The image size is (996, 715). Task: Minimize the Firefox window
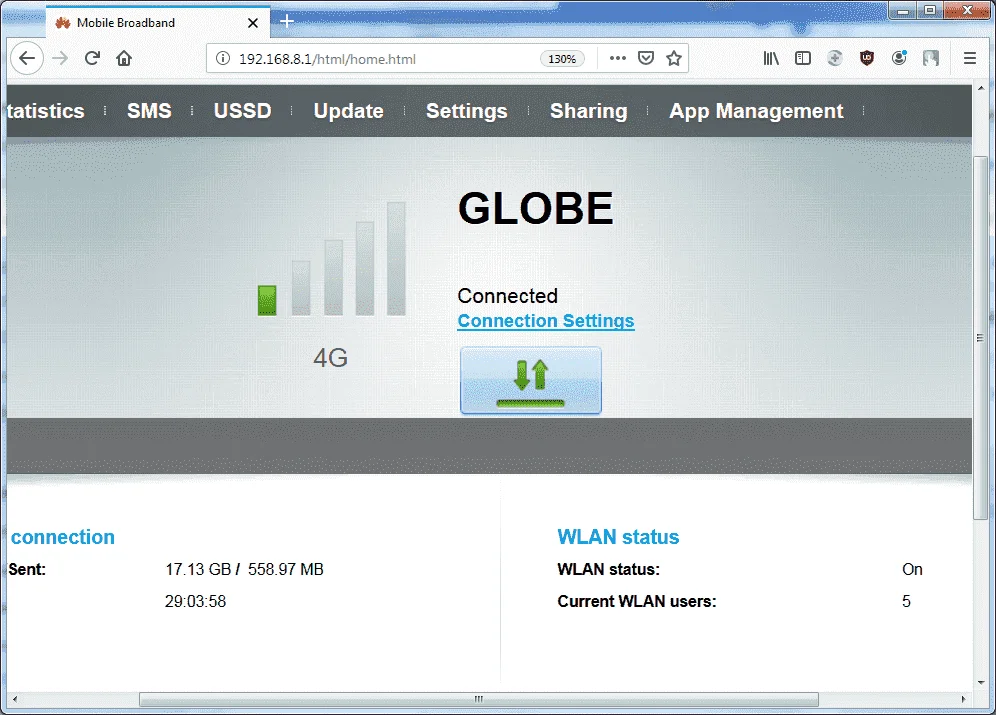pyautogui.click(x=903, y=10)
